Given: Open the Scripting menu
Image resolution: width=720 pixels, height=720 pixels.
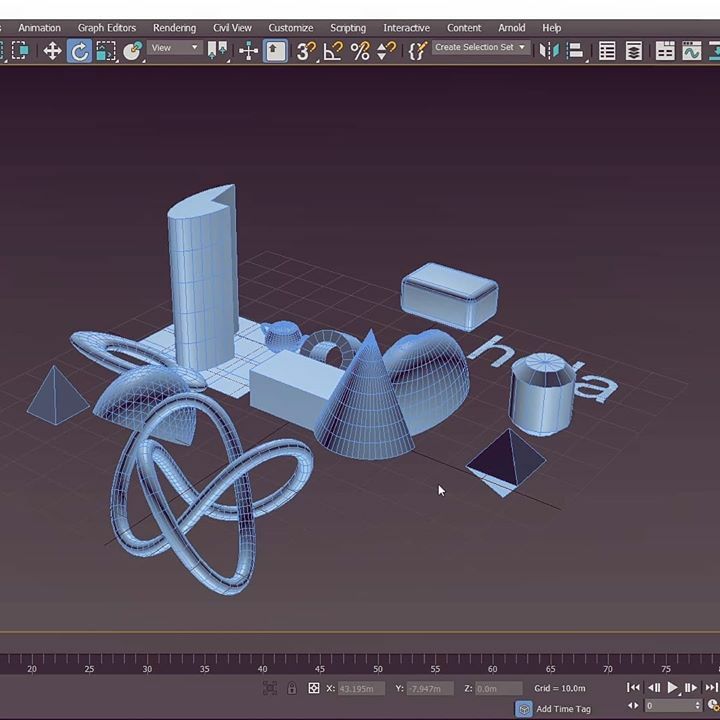Looking at the screenshot, I should (x=348, y=28).
